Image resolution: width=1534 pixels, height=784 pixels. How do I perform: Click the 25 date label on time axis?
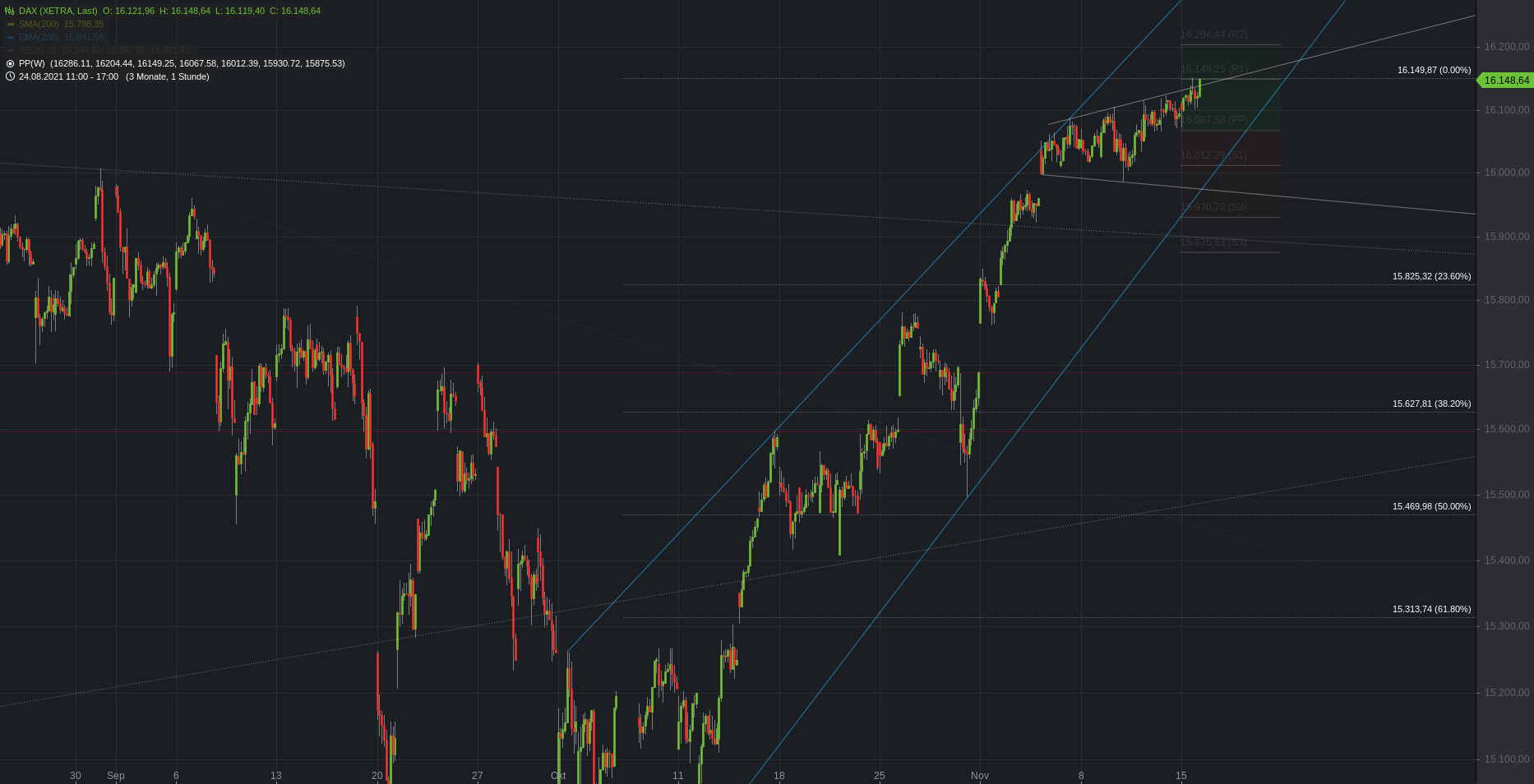[880, 776]
